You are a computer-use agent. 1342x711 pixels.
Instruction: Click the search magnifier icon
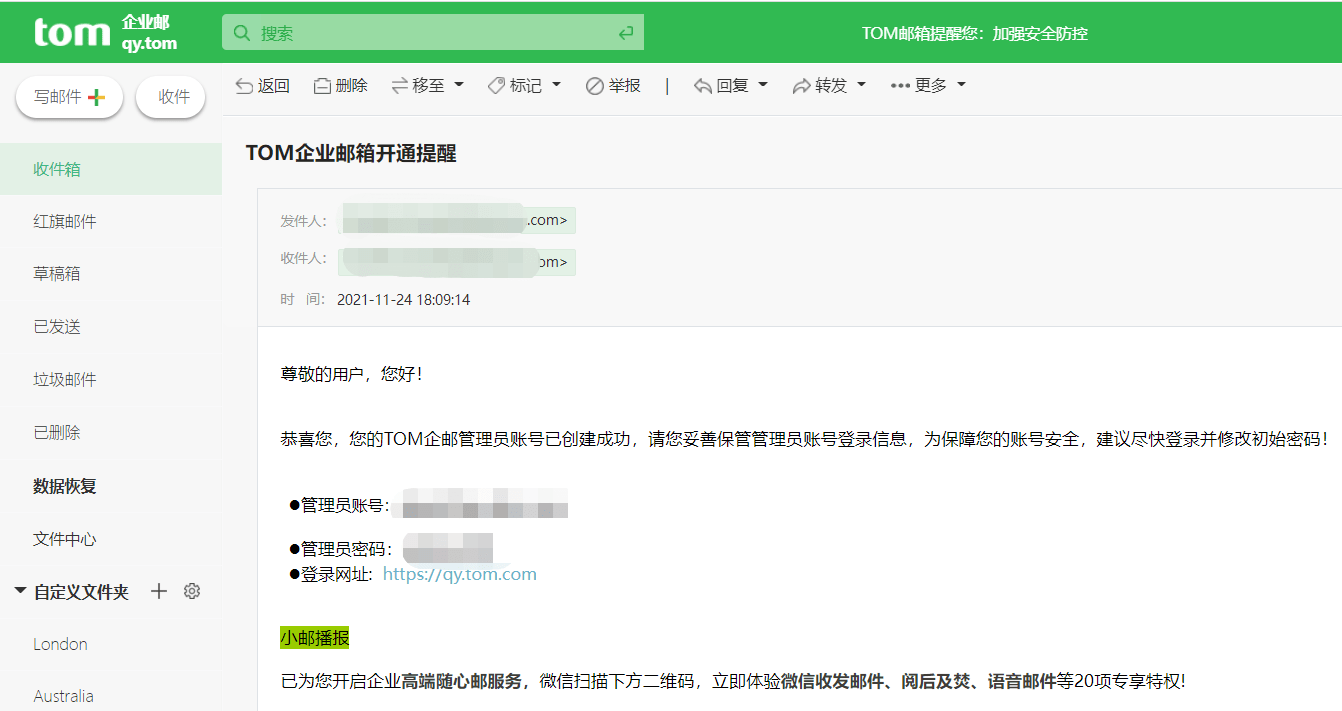(x=241, y=31)
